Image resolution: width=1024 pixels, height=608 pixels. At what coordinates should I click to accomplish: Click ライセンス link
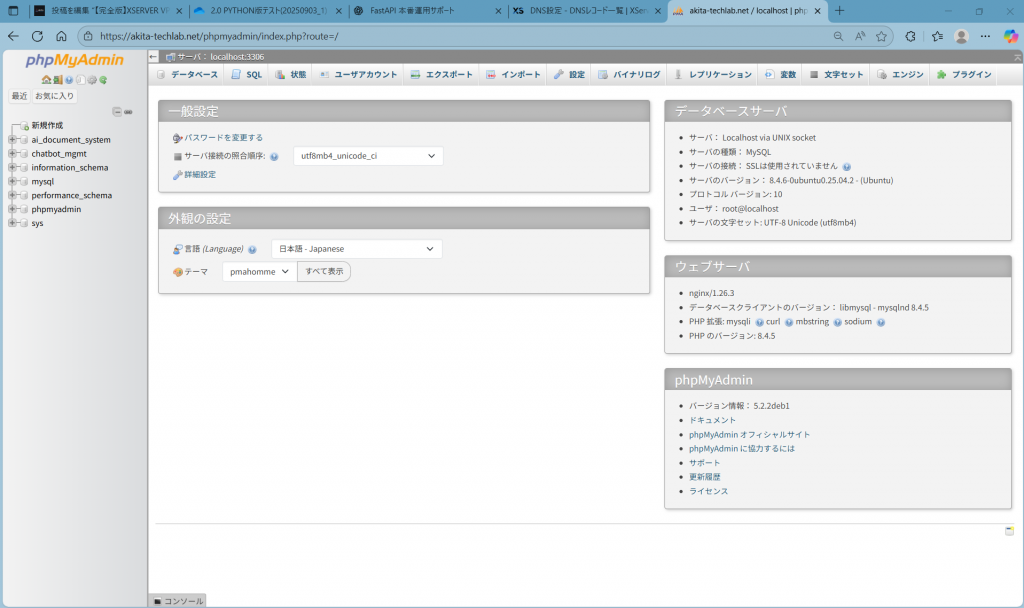708,492
